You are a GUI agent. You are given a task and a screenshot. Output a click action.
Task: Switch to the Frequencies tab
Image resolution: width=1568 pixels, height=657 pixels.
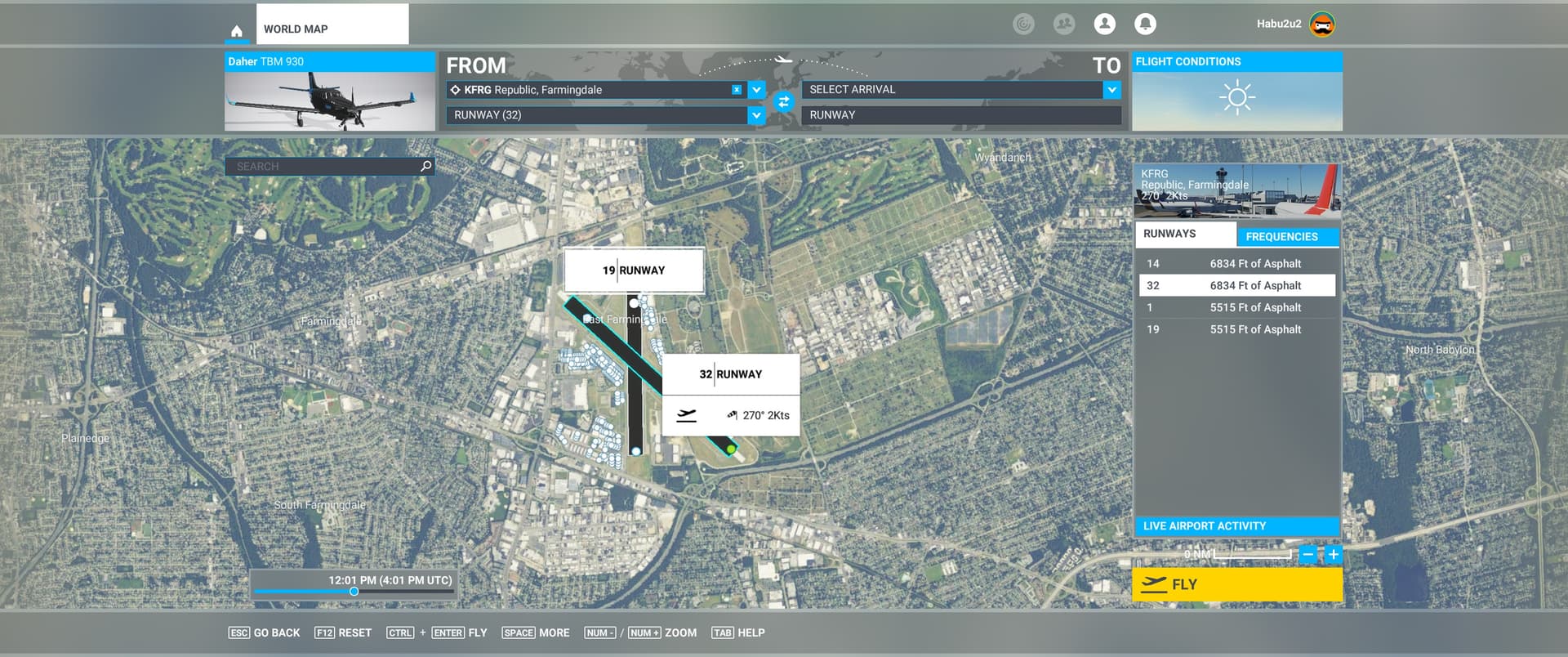pos(1288,237)
